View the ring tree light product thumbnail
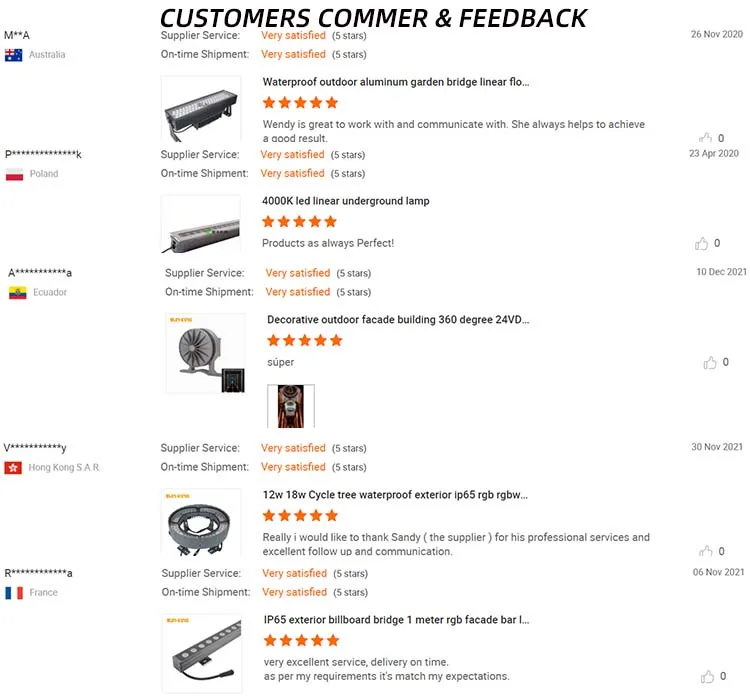Viewport: 750px width, 696px height. (201, 522)
